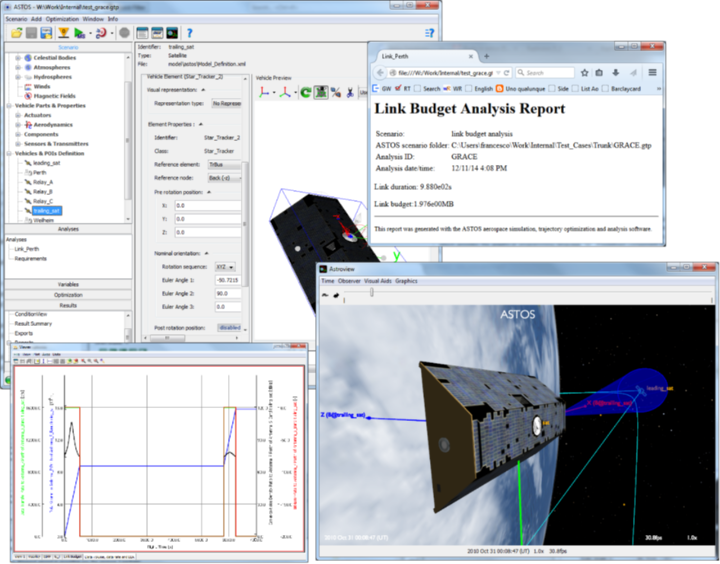Viewport: 720px width, 564px height.
Task: Close the Link_Perth browser tab
Action: [471, 56]
